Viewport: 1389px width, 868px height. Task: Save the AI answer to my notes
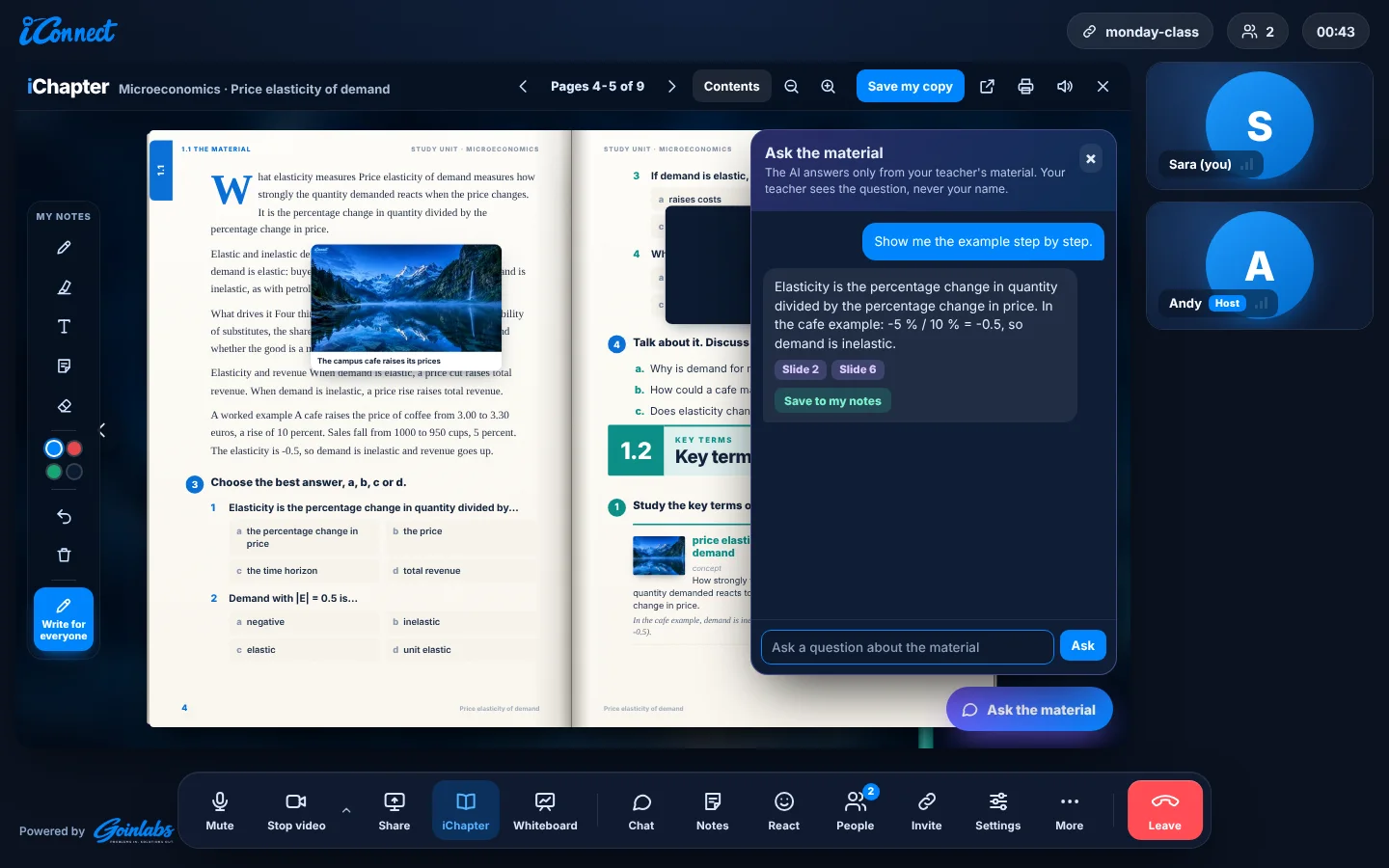(832, 401)
